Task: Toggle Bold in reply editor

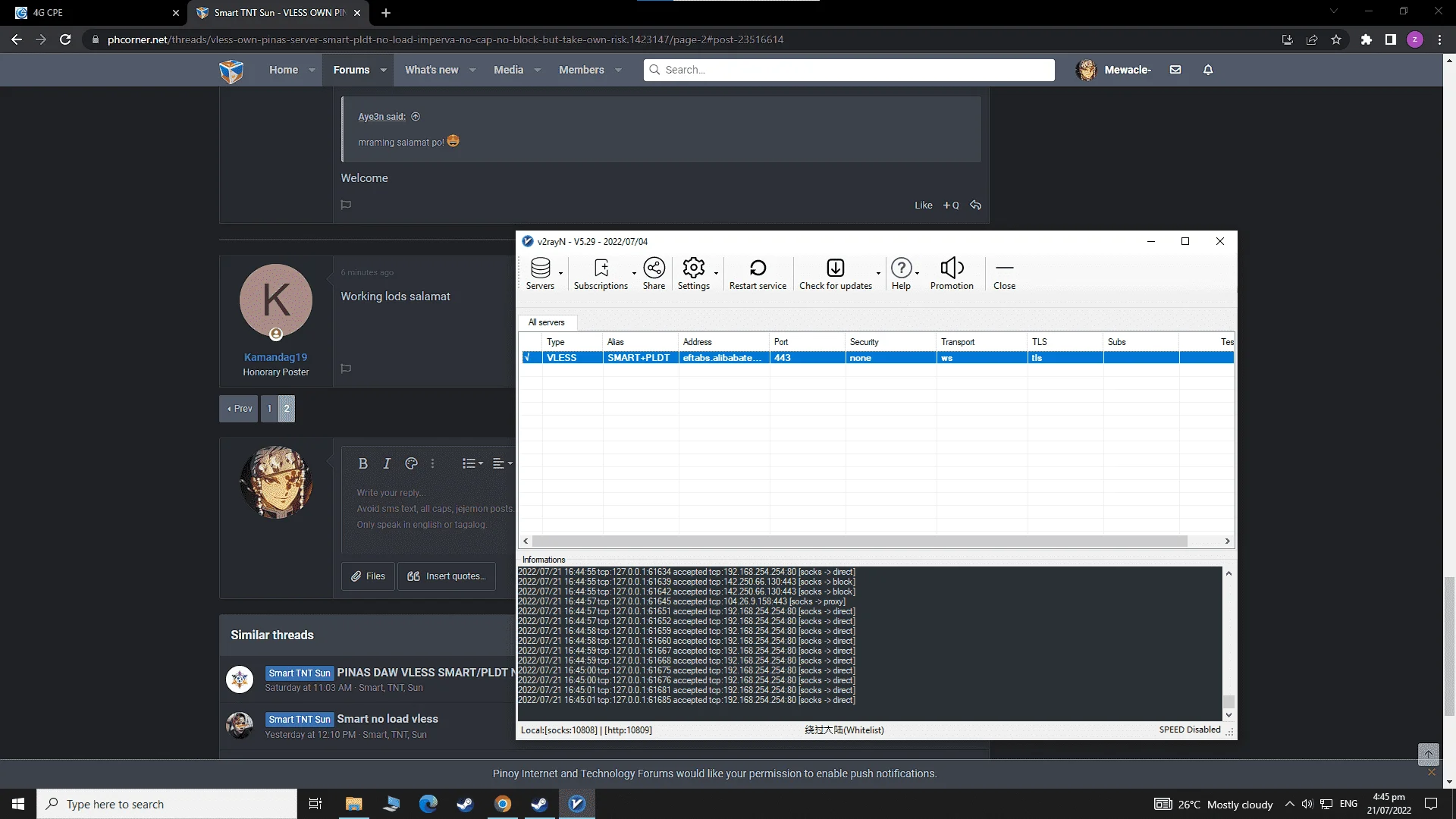Action: click(362, 463)
